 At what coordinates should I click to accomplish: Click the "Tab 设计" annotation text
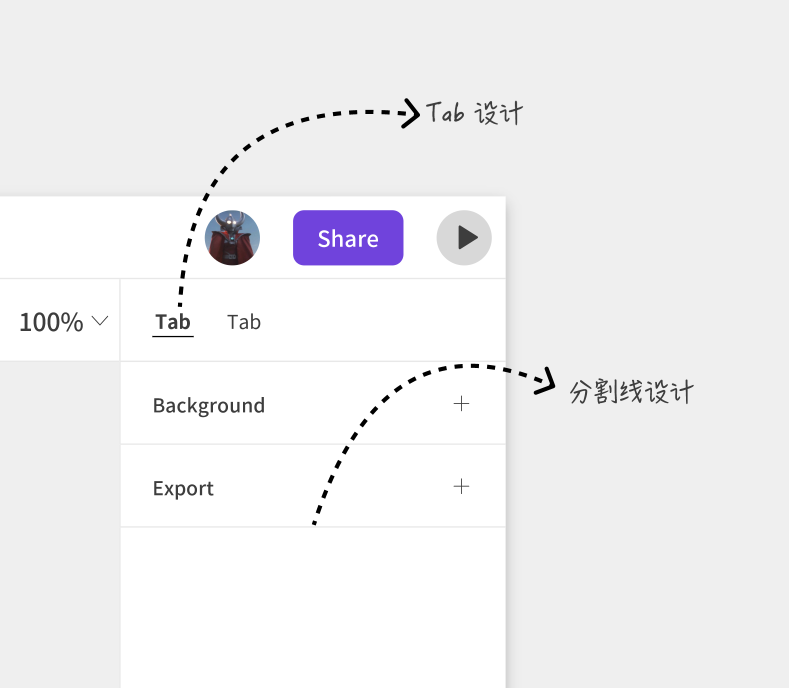click(474, 113)
